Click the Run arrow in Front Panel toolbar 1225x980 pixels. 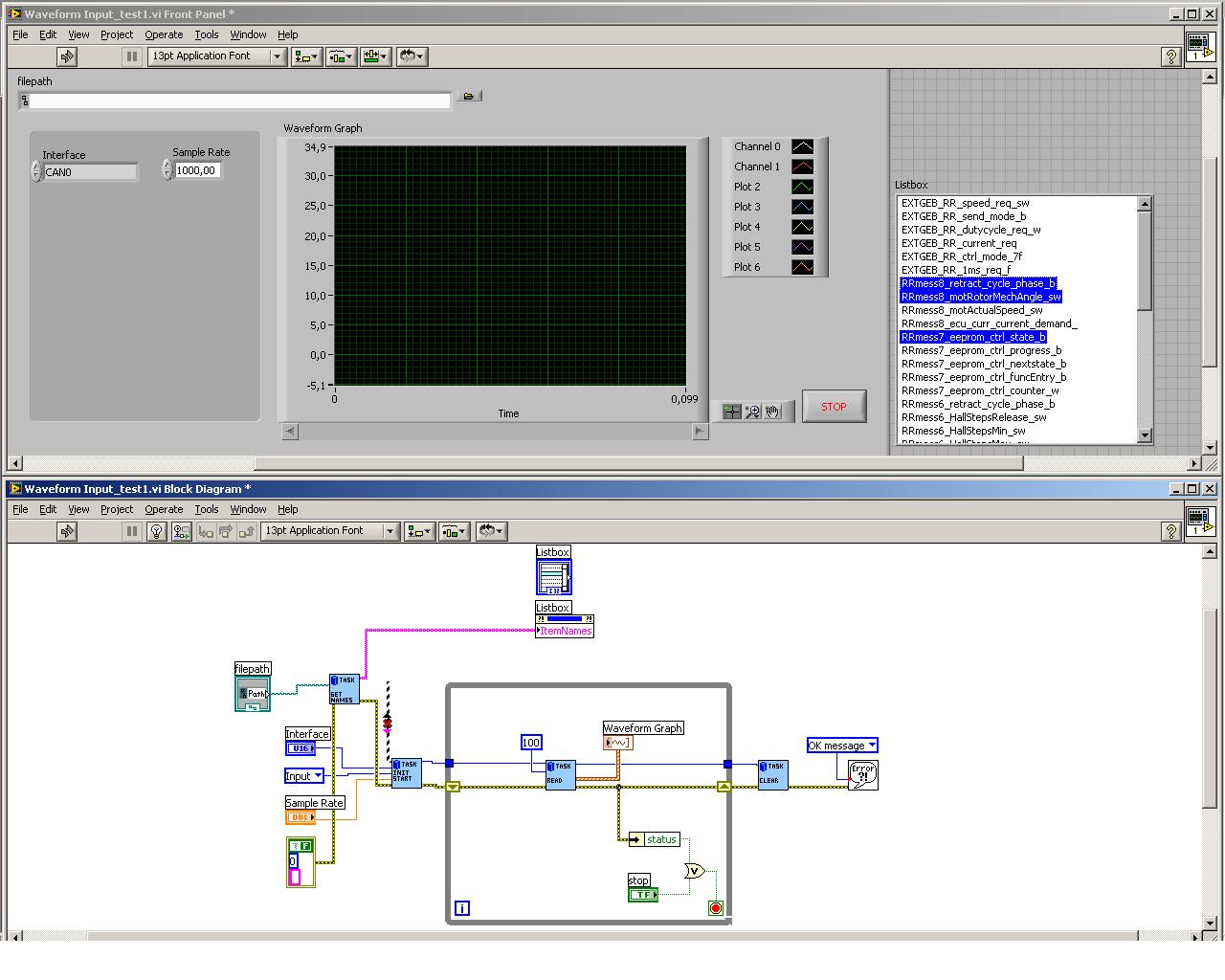point(67,56)
